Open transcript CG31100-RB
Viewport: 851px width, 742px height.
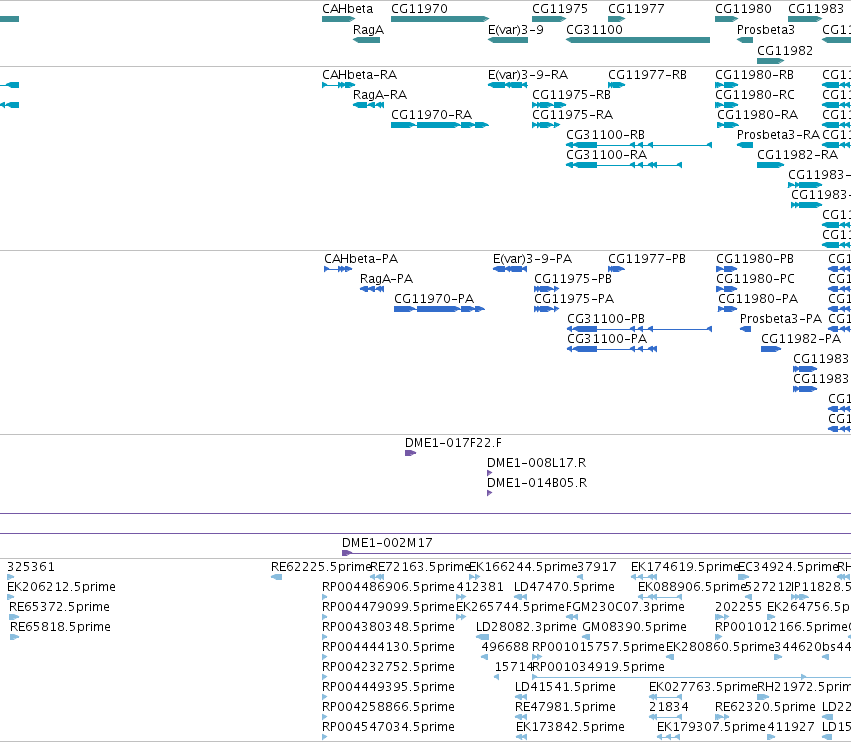coord(639,145)
